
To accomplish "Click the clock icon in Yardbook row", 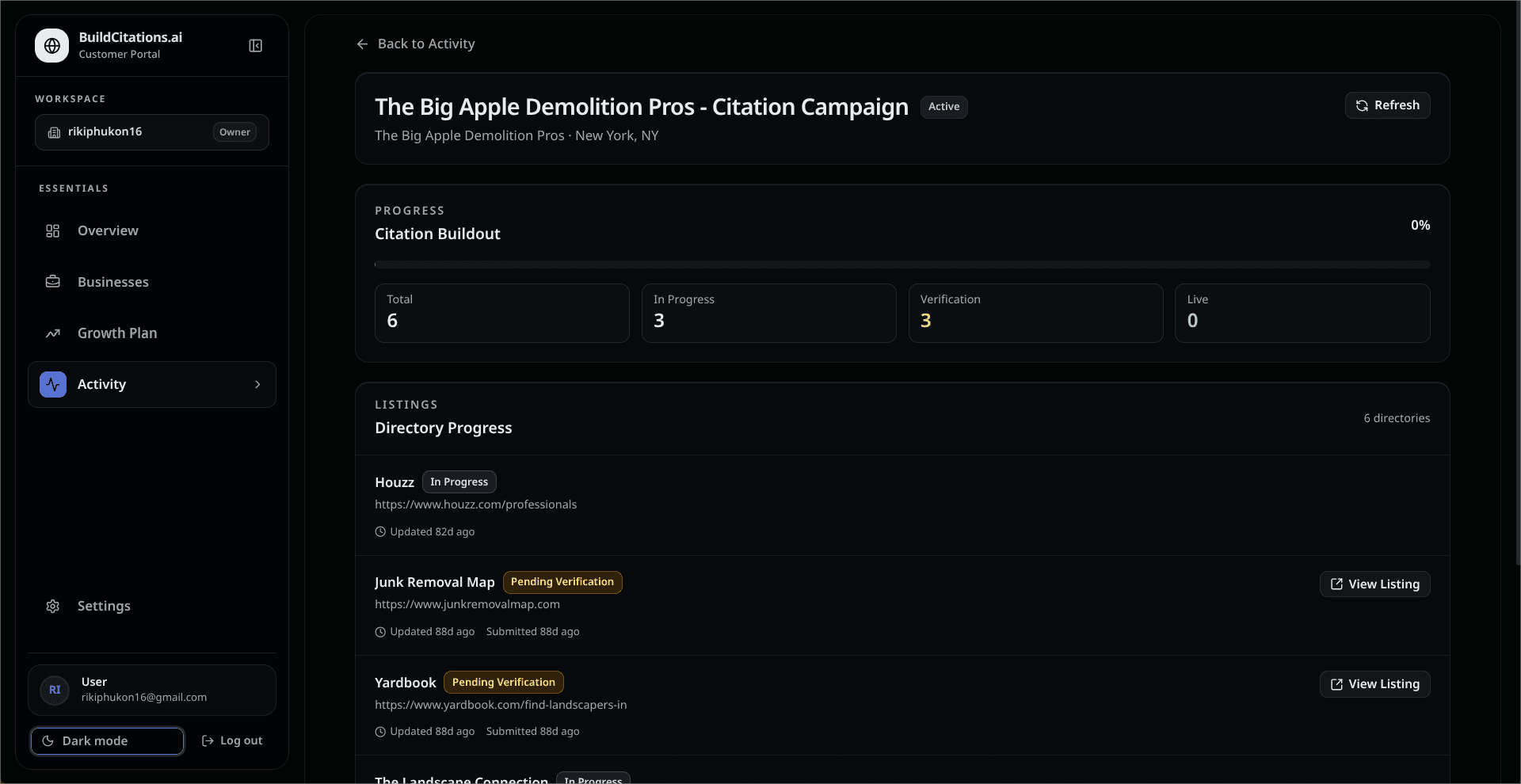I will 380,732.
